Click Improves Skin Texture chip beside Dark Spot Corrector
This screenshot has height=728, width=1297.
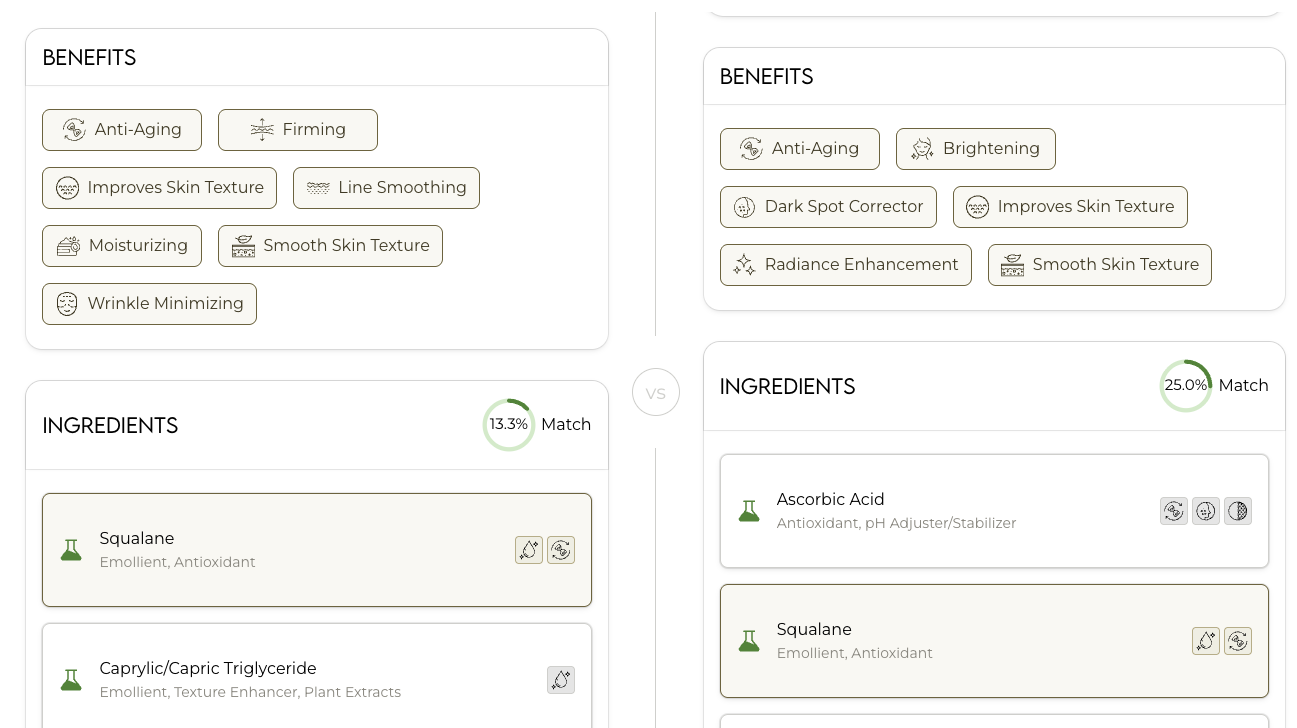1070,207
